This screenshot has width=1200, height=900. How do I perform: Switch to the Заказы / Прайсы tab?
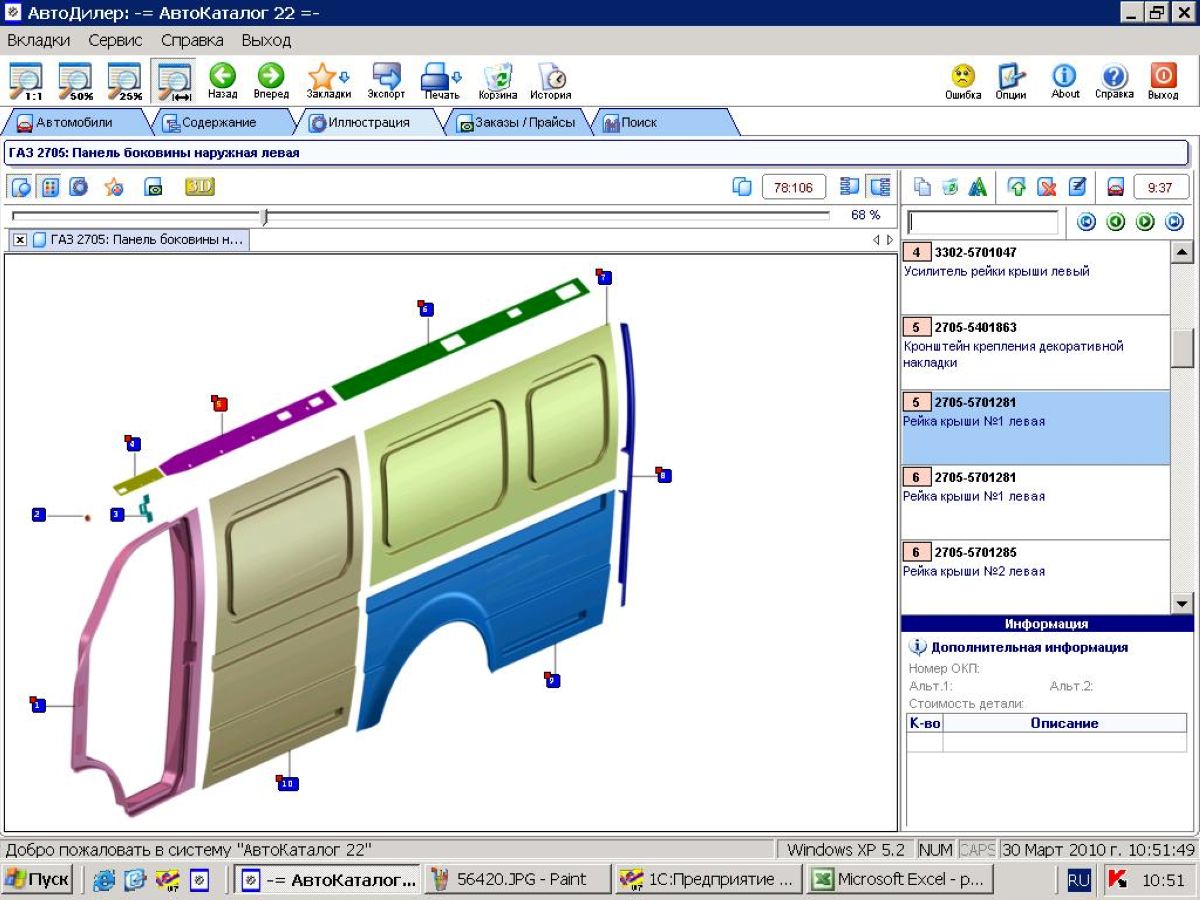pos(516,122)
